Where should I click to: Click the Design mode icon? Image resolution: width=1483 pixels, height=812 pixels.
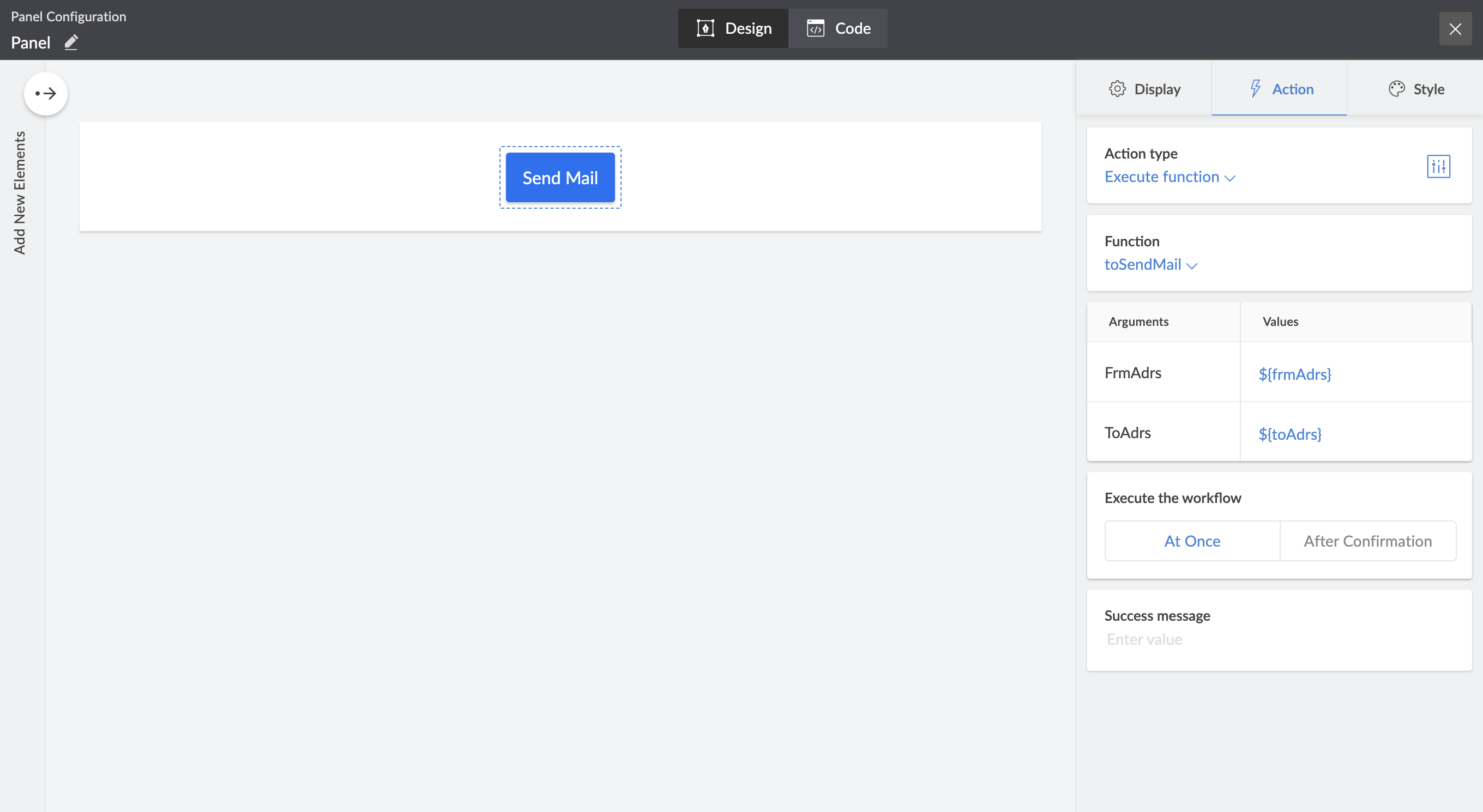705,28
